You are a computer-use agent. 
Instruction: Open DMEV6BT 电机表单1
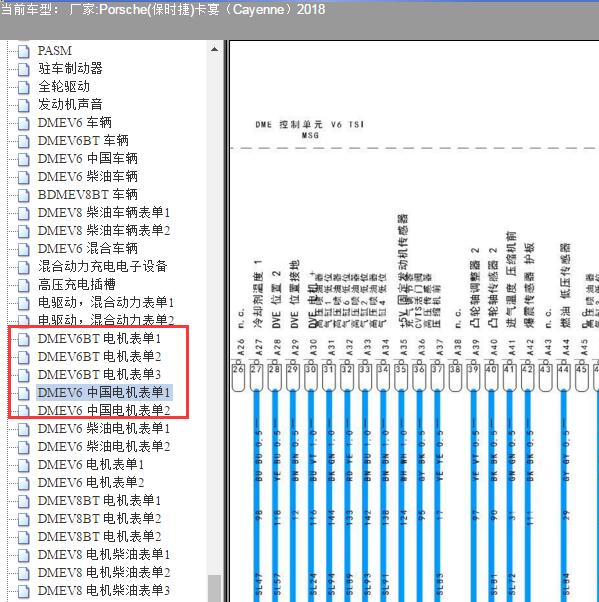tap(99, 339)
